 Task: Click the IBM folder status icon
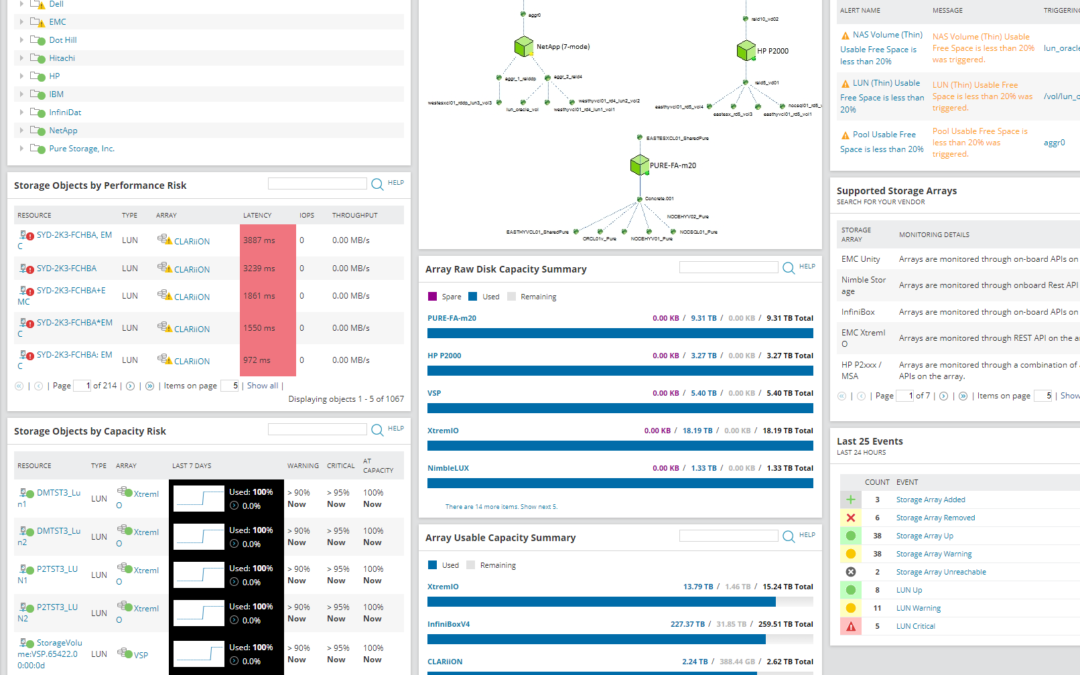[38, 94]
